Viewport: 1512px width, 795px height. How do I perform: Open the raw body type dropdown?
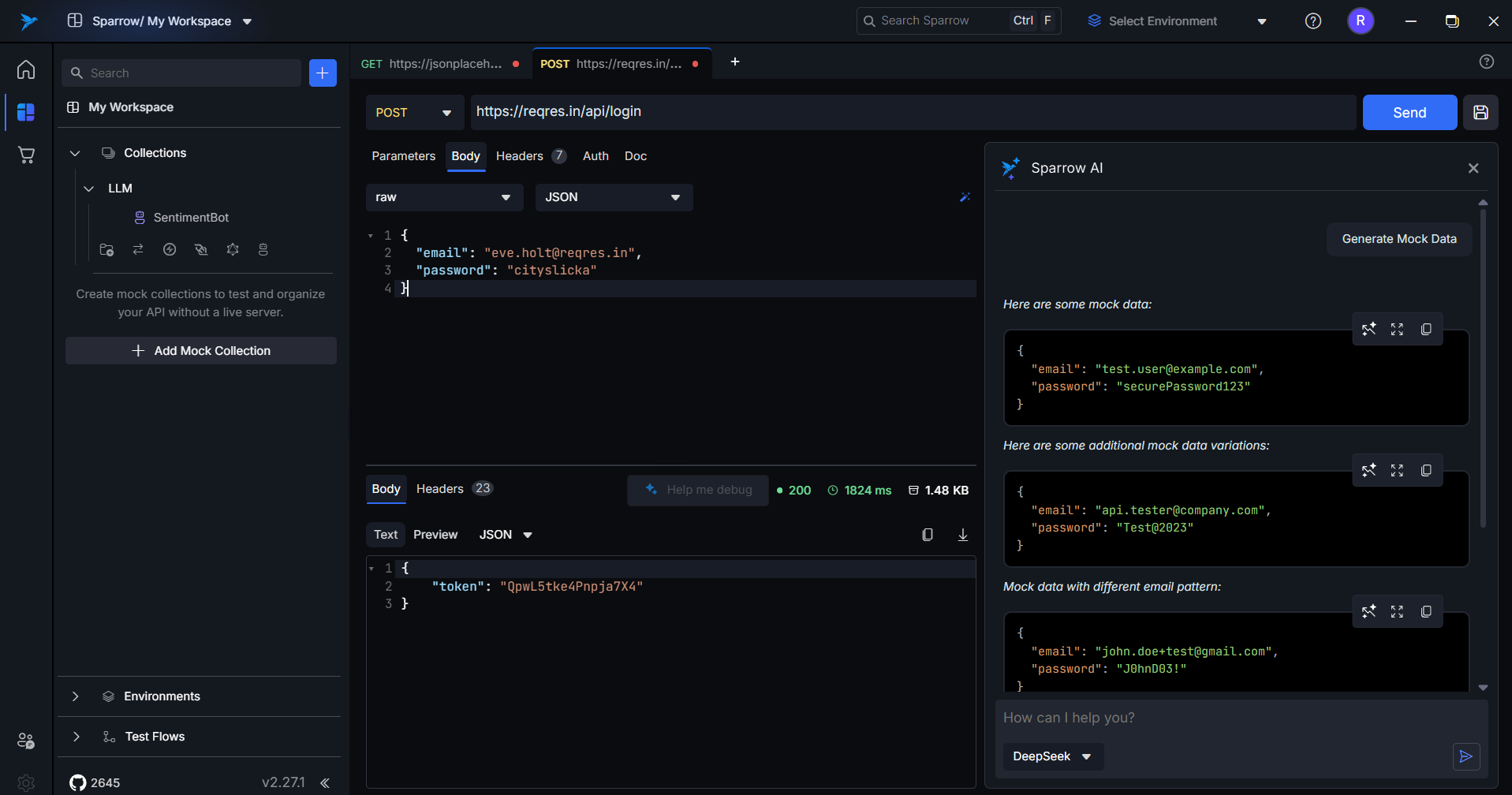click(x=445, y=197)
